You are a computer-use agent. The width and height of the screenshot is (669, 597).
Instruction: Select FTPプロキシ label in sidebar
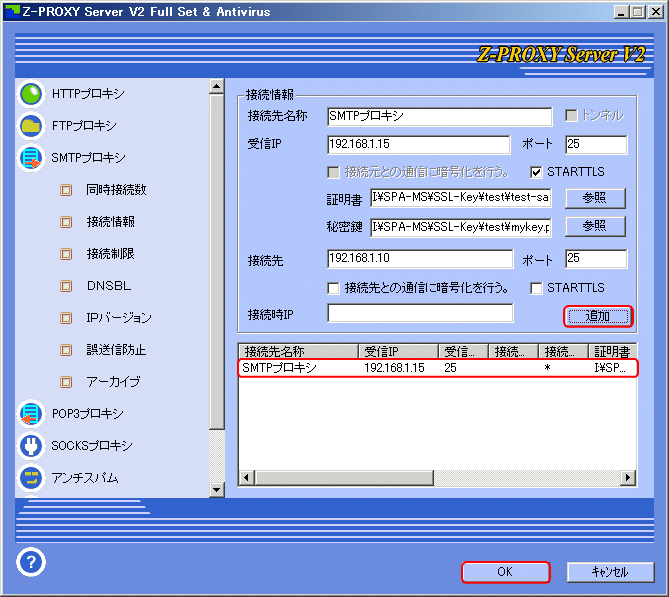click(x=84, y=125)
